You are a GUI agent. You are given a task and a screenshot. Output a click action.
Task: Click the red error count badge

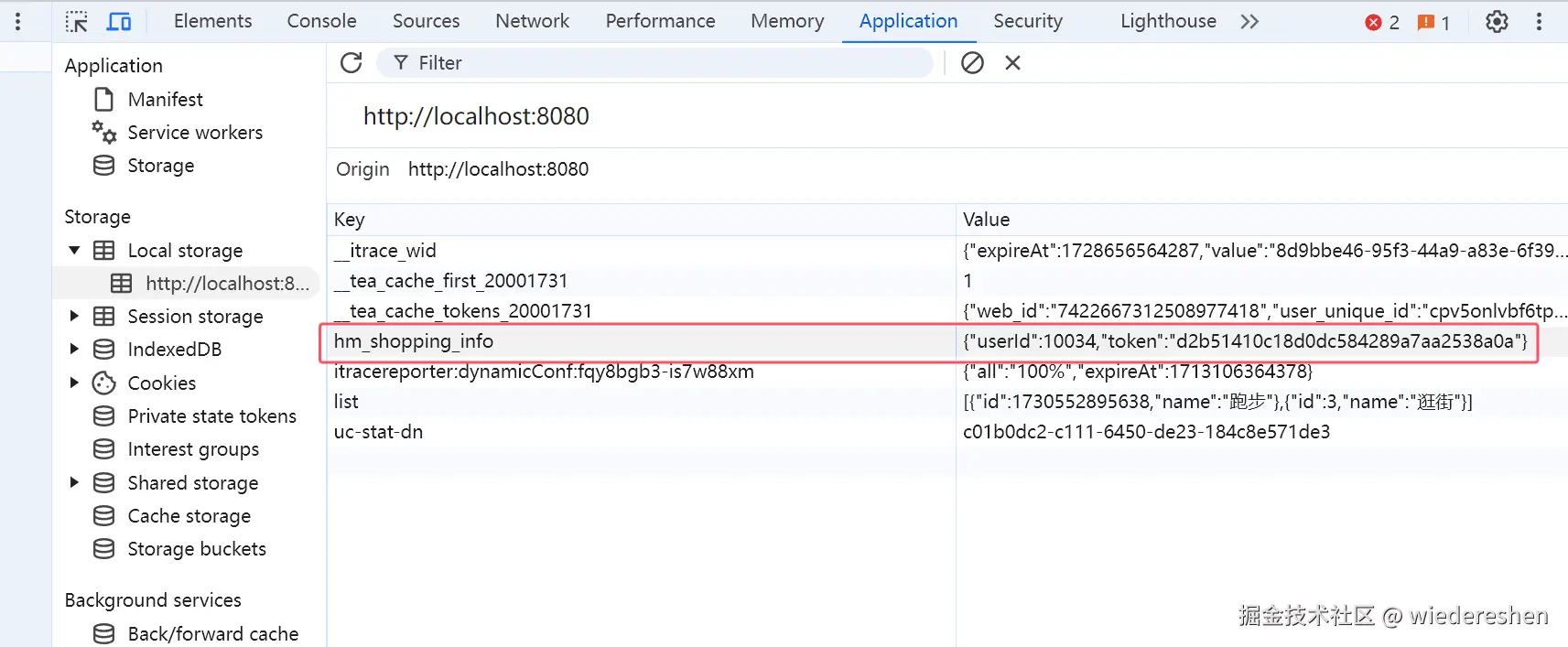(x=1381, y=22)
